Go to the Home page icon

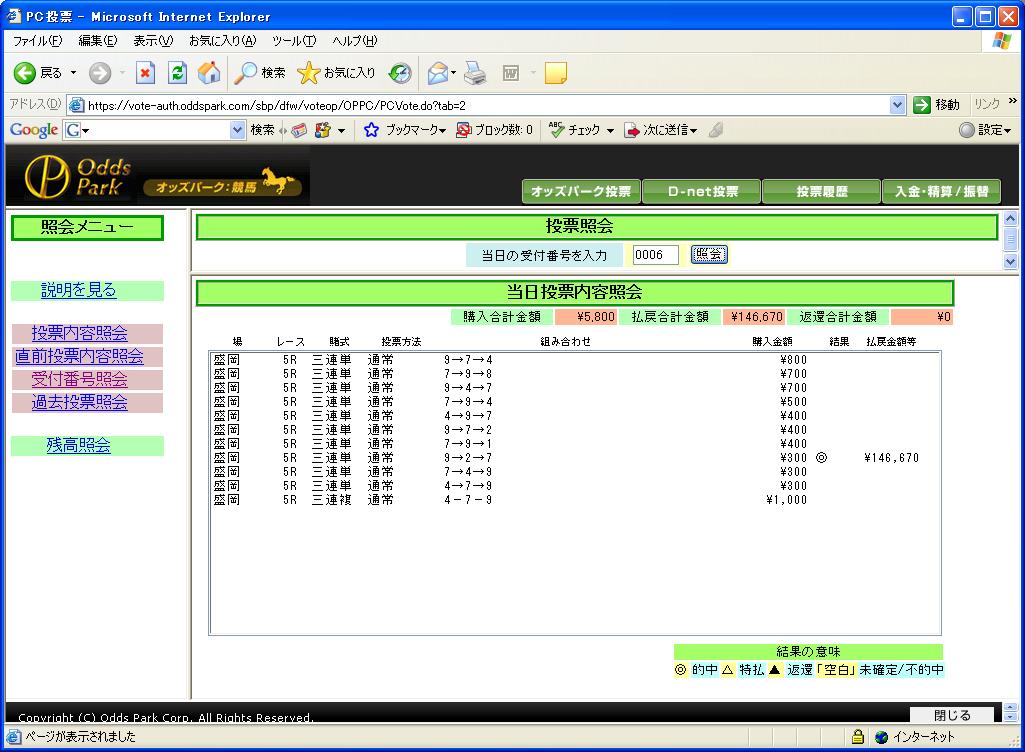pos(209,73)
